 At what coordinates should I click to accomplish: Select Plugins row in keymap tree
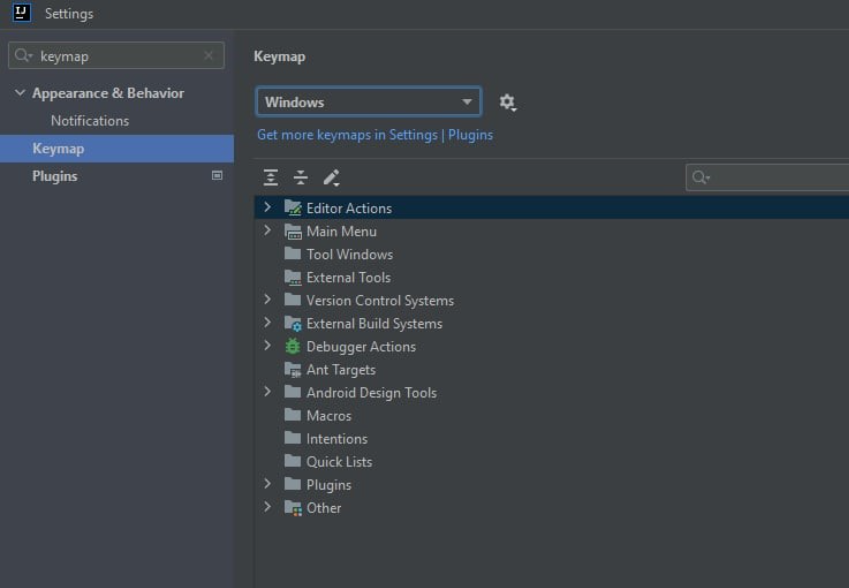[x=552, y=485]
